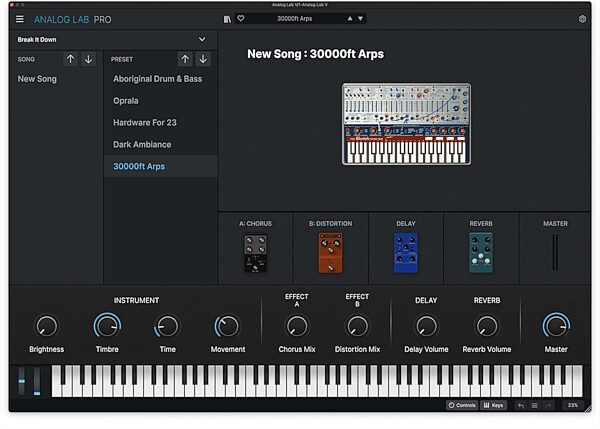
Task: Open the hamburger main menu
Action: point(20,19)
